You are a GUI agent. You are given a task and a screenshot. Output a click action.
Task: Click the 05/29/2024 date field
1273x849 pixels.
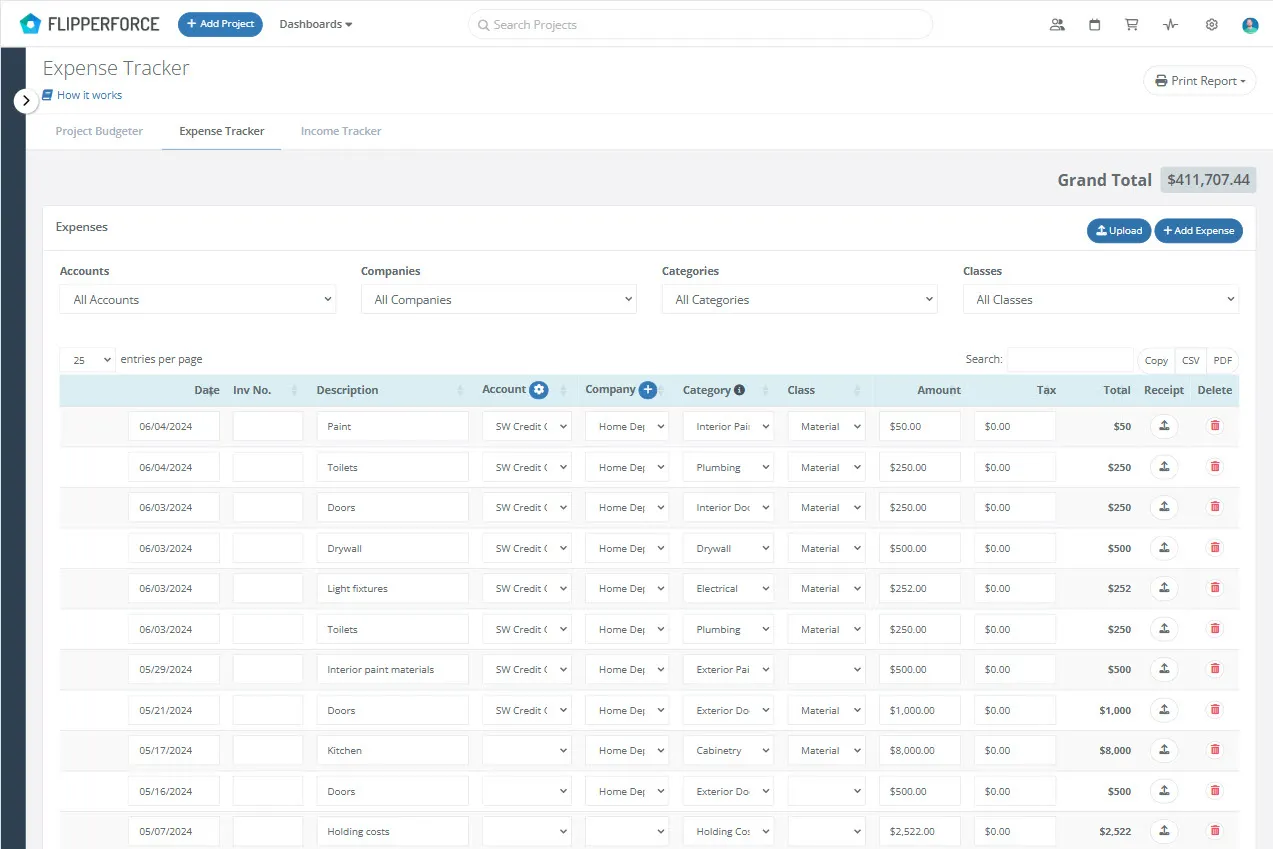click(174, 669)
